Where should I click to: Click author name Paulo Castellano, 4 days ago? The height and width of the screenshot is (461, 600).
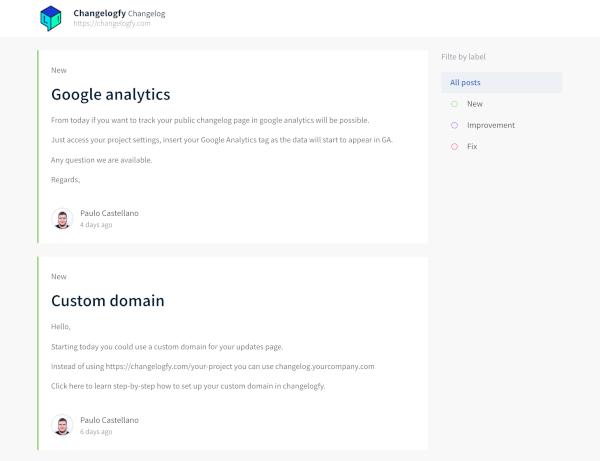[x=109, y=213]
